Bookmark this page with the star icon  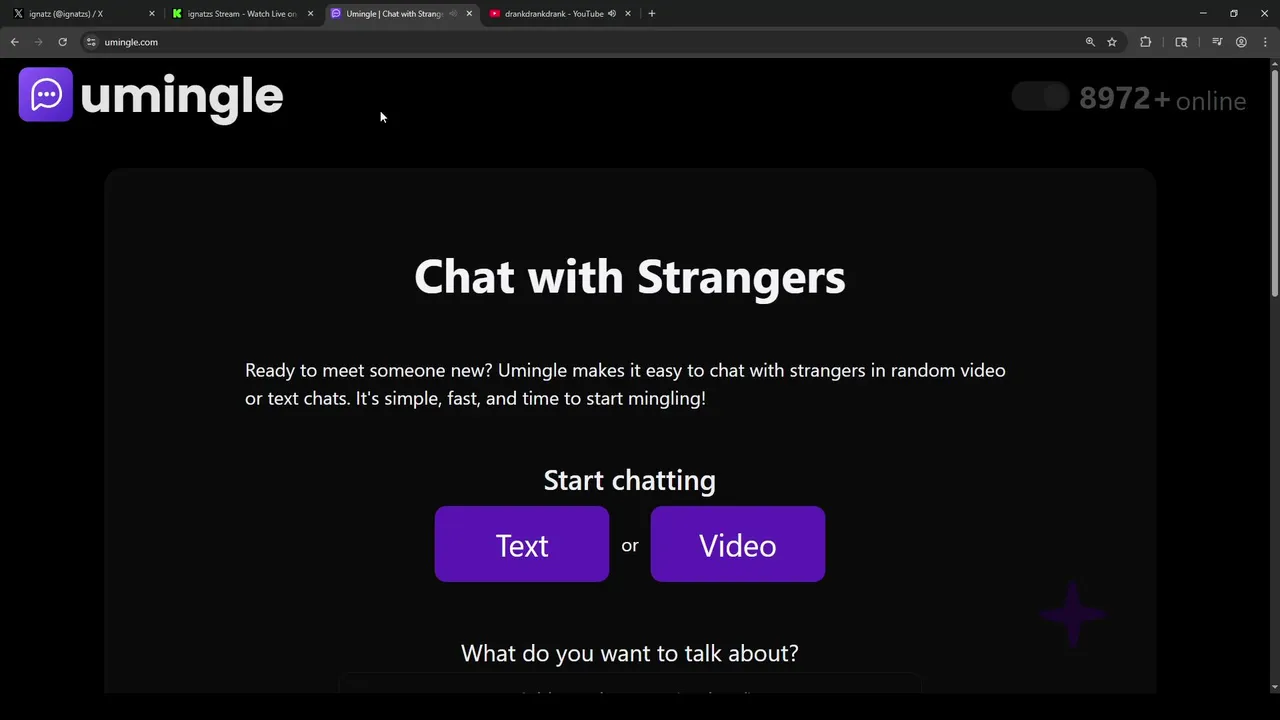[1112, 42]
